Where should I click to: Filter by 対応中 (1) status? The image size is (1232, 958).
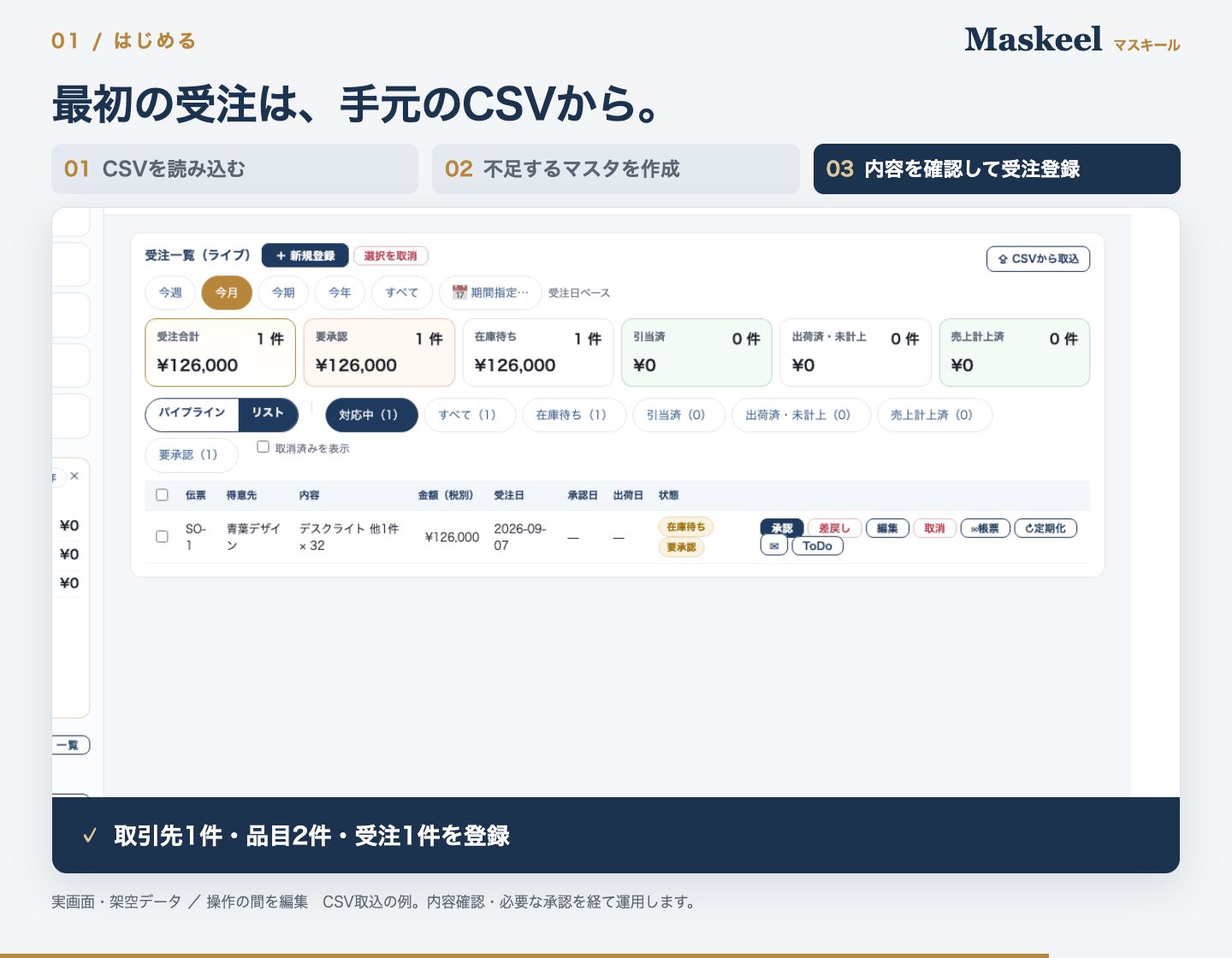pyautogui.click(x=371, y=415)
